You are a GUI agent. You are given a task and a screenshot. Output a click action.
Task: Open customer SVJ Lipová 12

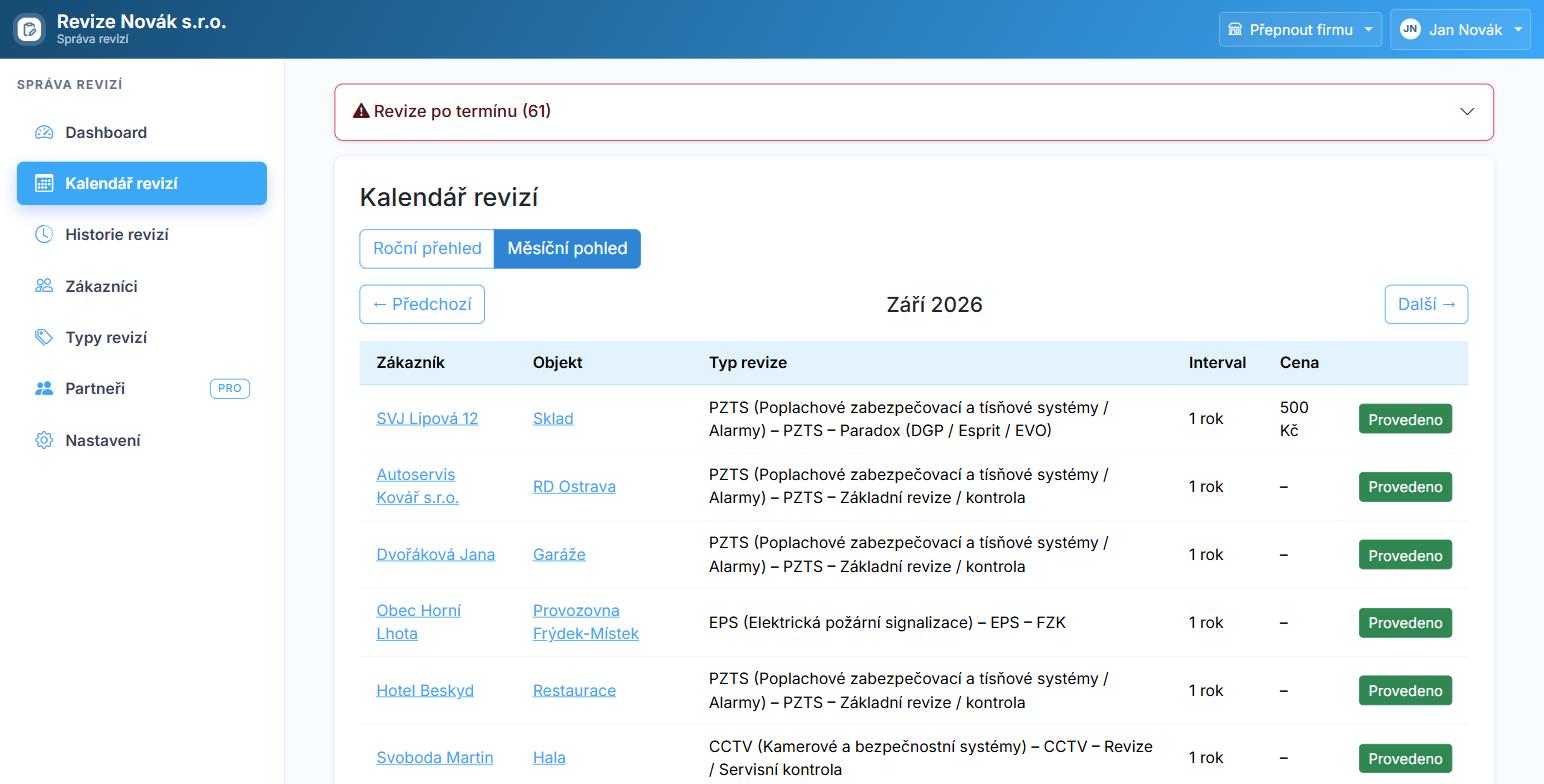(427, 418)
